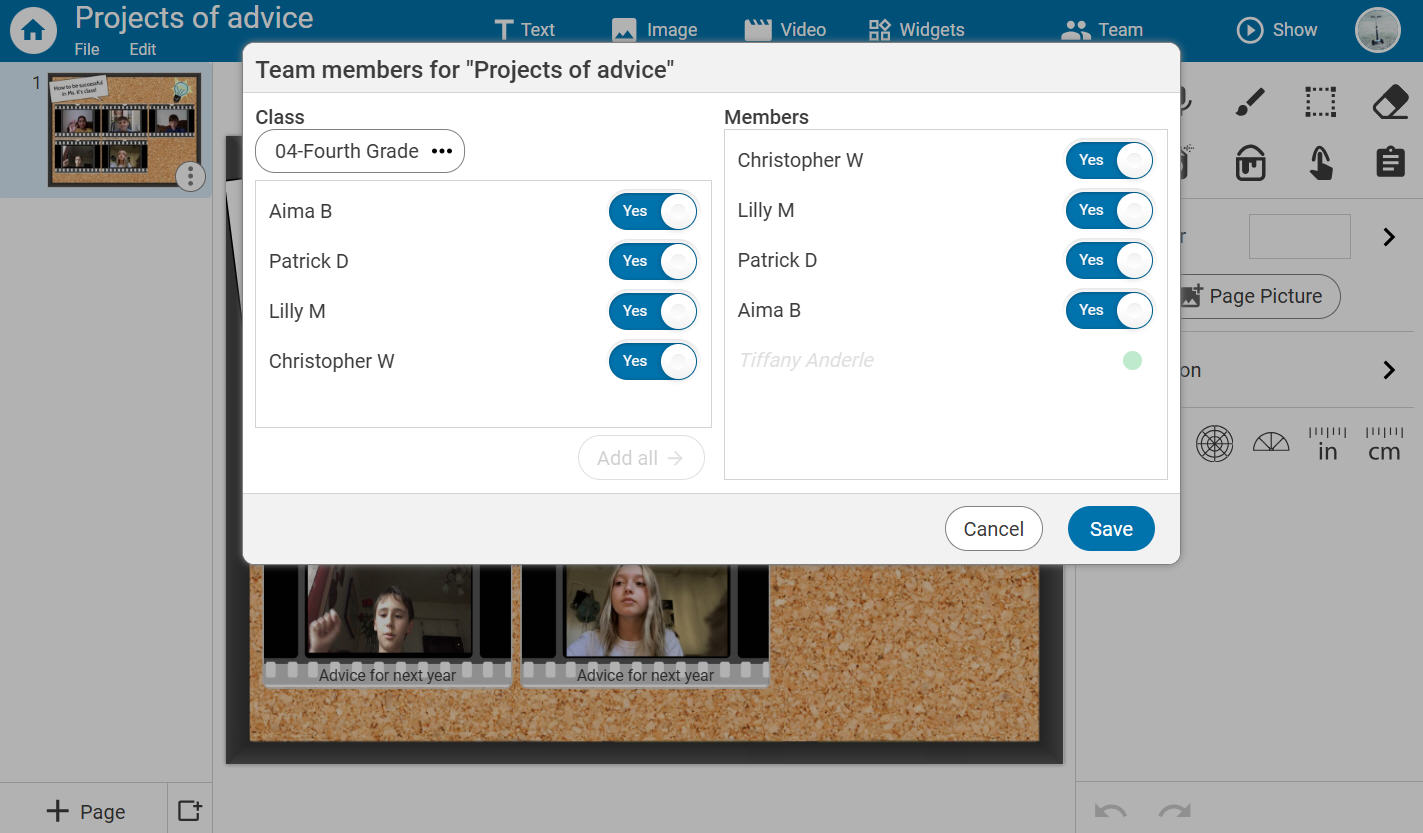
Task: Click the home icon button
Action: 33,30
